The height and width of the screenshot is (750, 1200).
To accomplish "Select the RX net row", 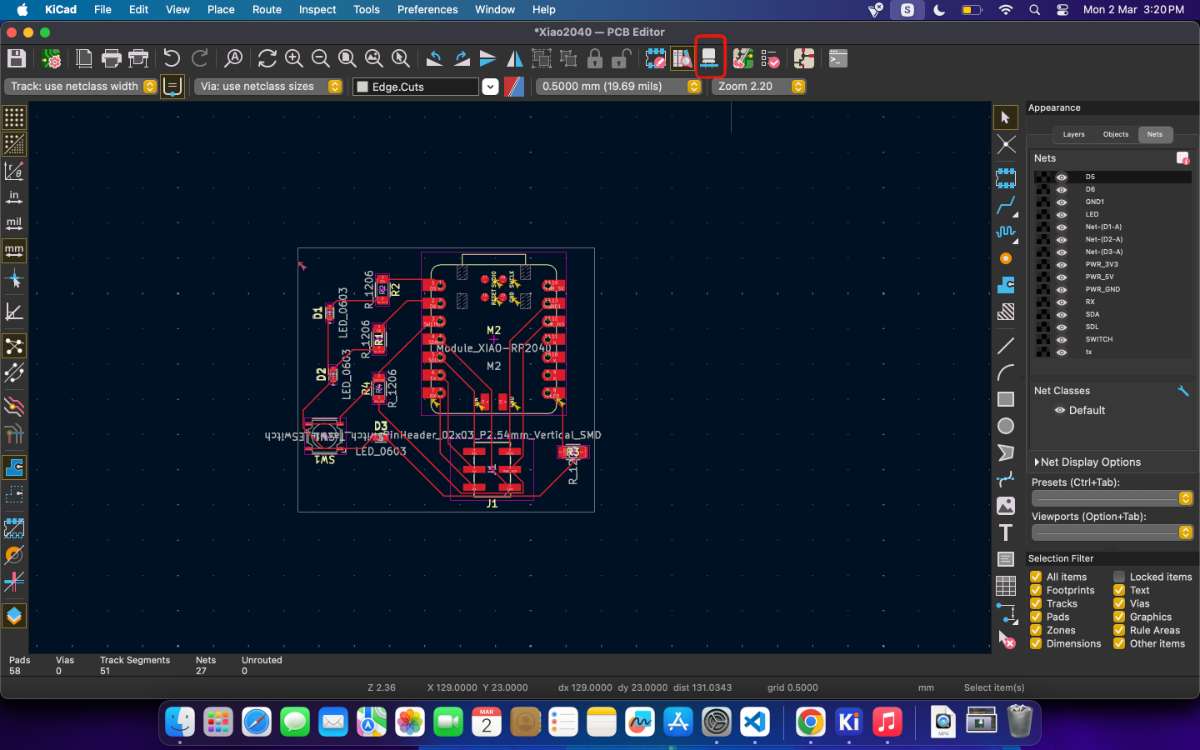I will (1112, 302).
